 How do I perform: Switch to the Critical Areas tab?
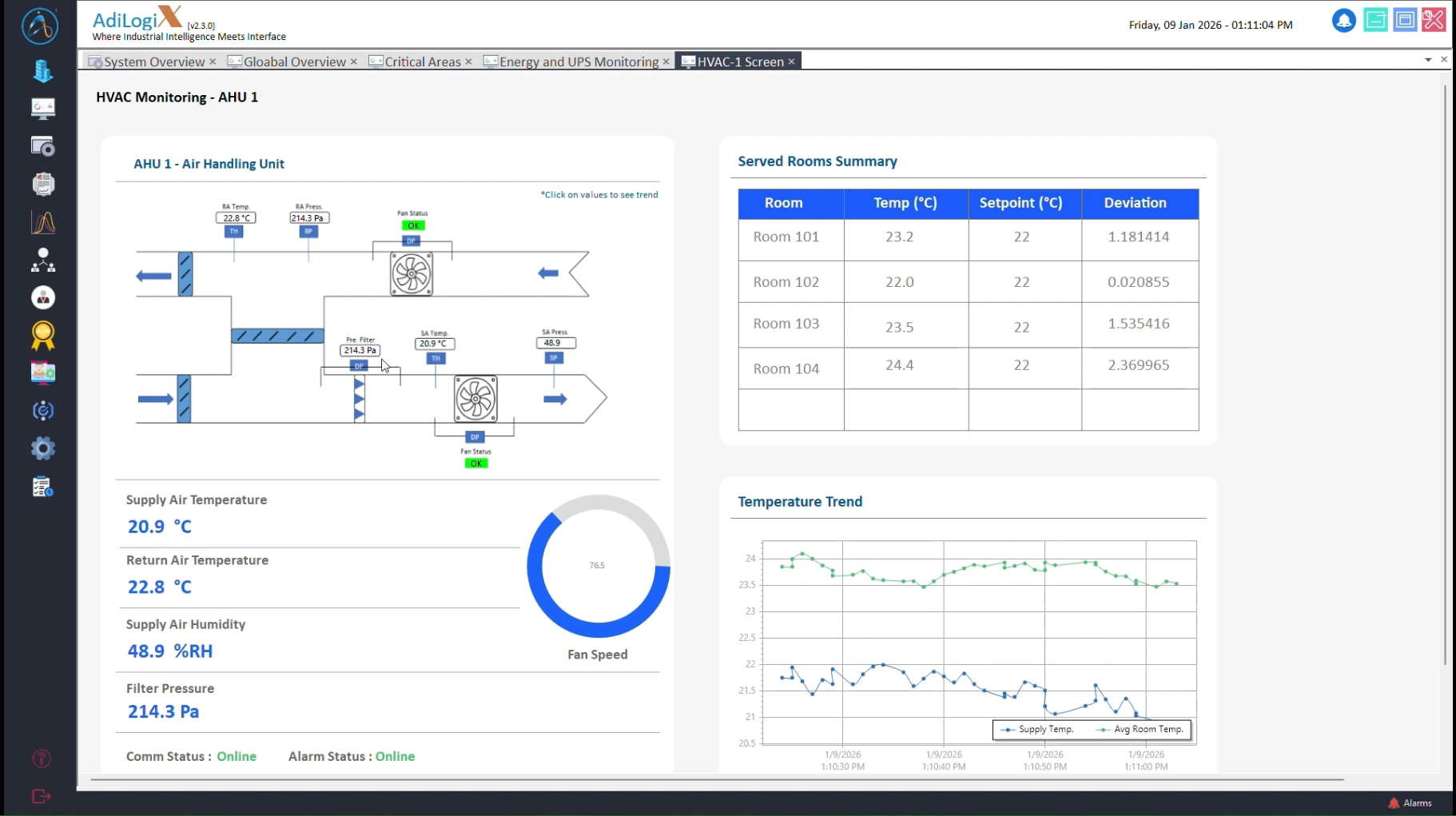[x=422, y=62]
